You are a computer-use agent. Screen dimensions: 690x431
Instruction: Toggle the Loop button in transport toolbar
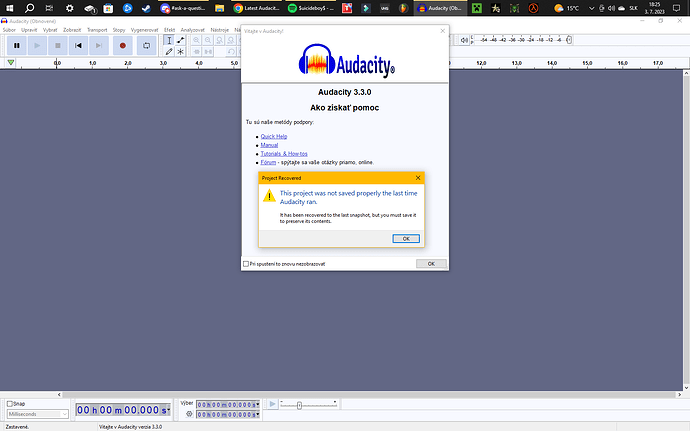point(147,45)
